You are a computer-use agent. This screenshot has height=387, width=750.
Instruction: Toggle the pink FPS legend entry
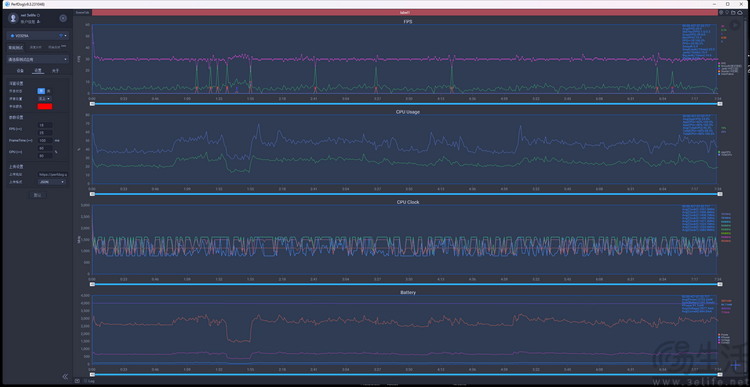722,63
